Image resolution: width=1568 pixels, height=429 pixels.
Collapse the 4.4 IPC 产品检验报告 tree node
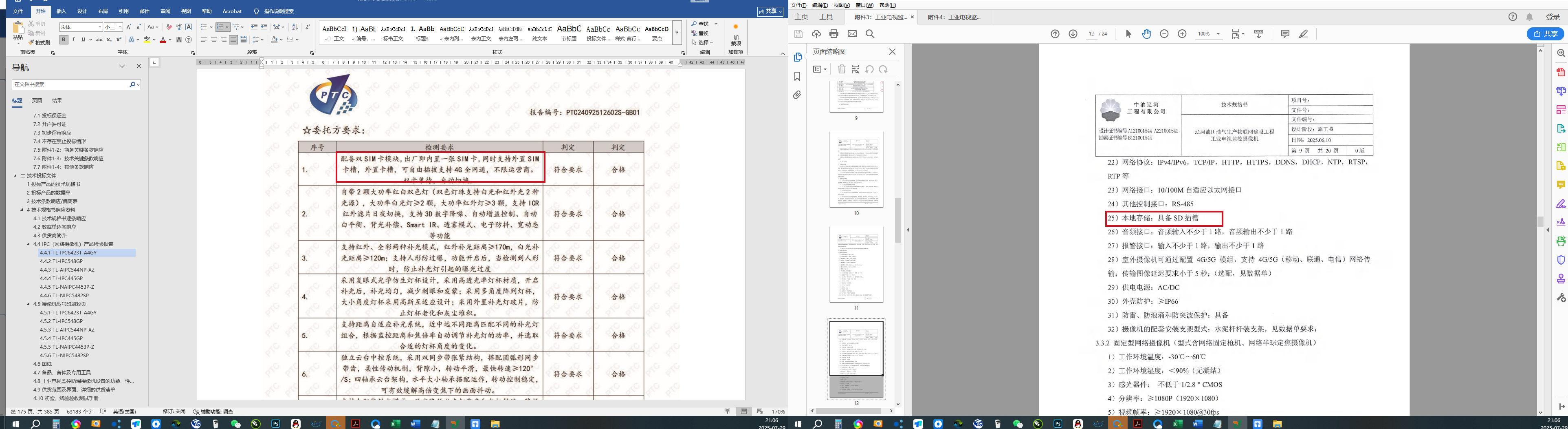click(28, 244)
